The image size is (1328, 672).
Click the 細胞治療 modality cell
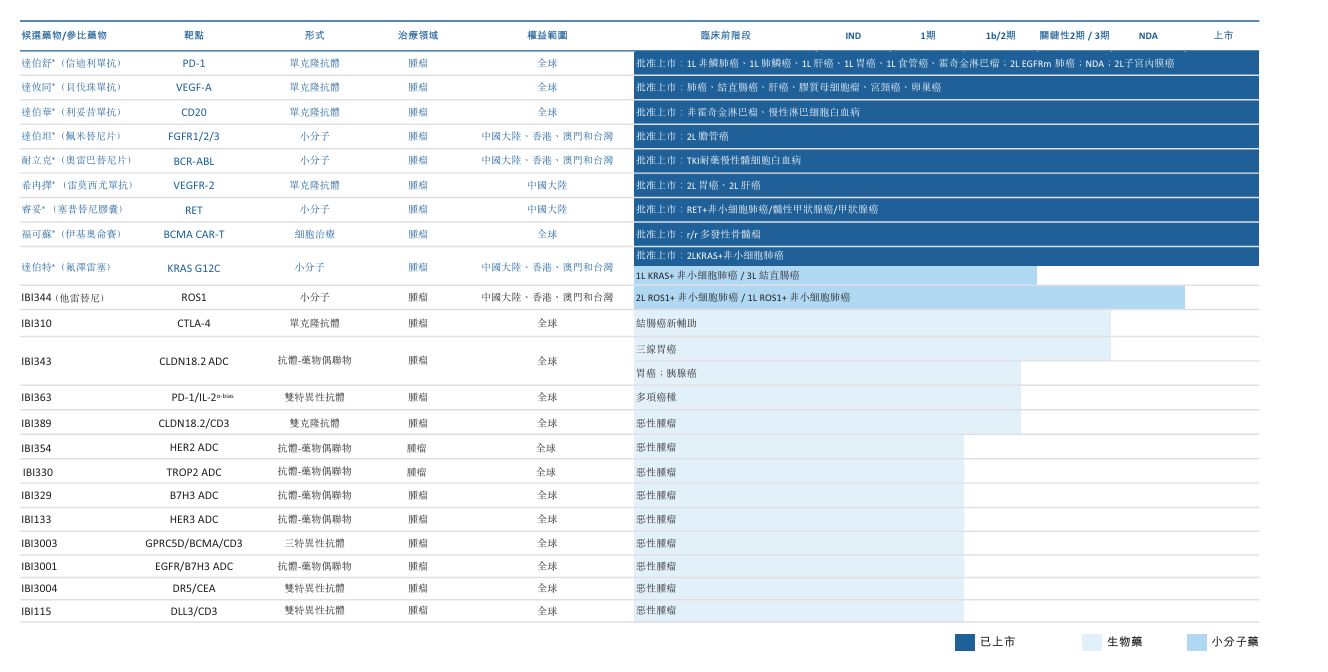pyautogui.click(x=314, y=234)
